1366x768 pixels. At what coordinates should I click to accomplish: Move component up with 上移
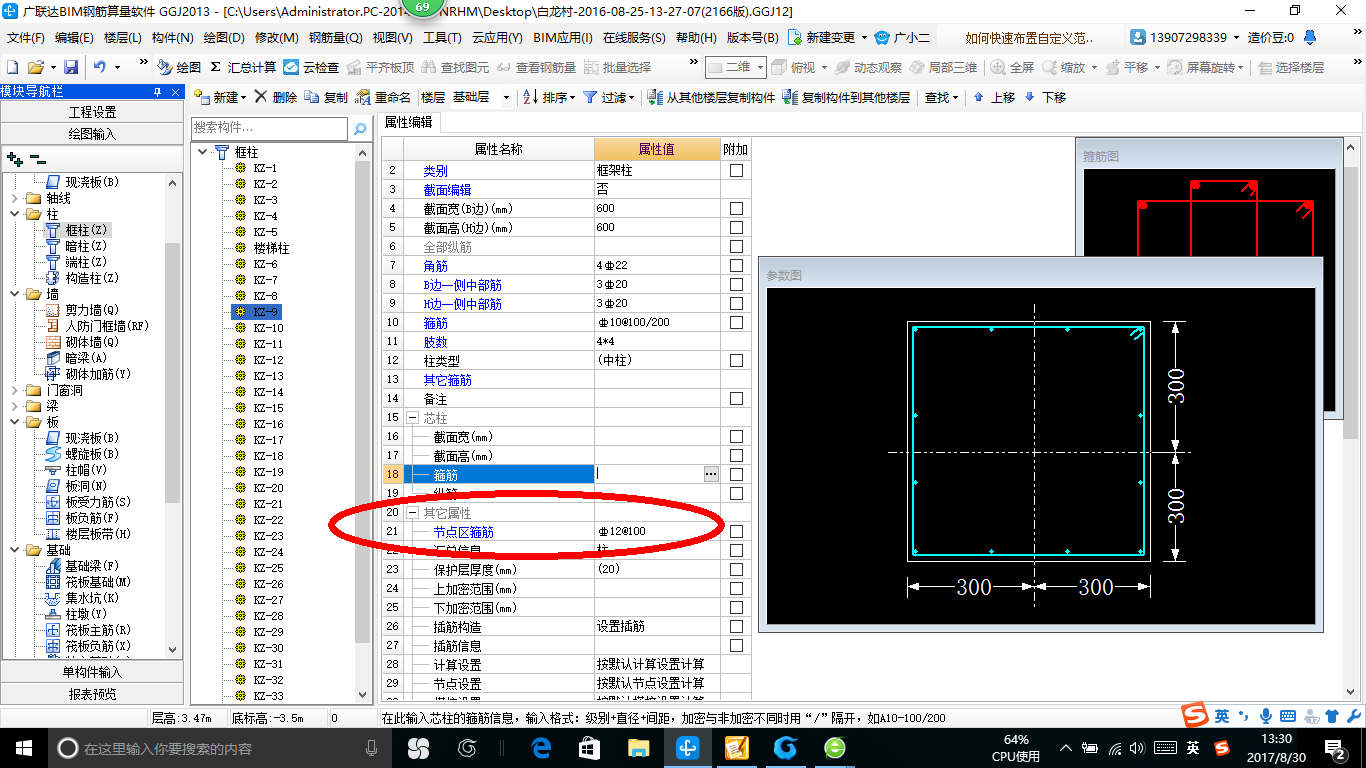pyautogui.click(x=993, y=97)
